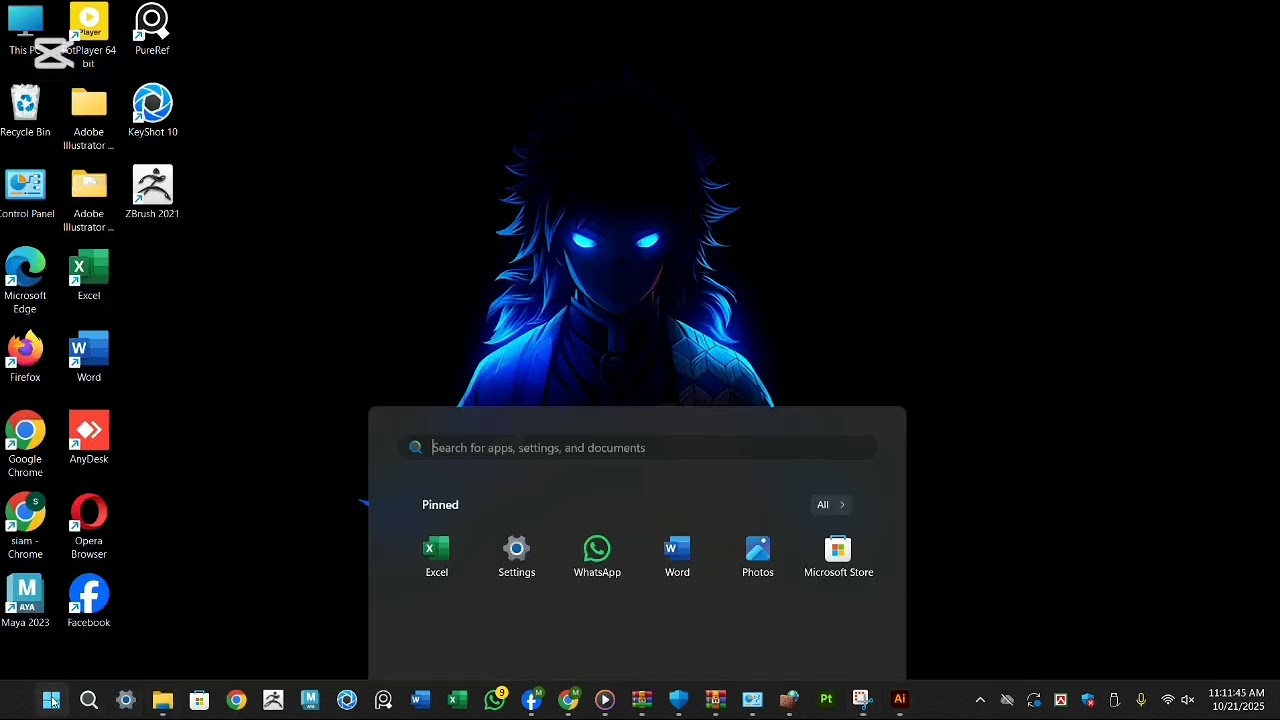Image resolution: width=1280 pixels, height=720 pixels.
Task: Select the KeyShot 10 desktop shortcut
Action: [x=152, y=111]
